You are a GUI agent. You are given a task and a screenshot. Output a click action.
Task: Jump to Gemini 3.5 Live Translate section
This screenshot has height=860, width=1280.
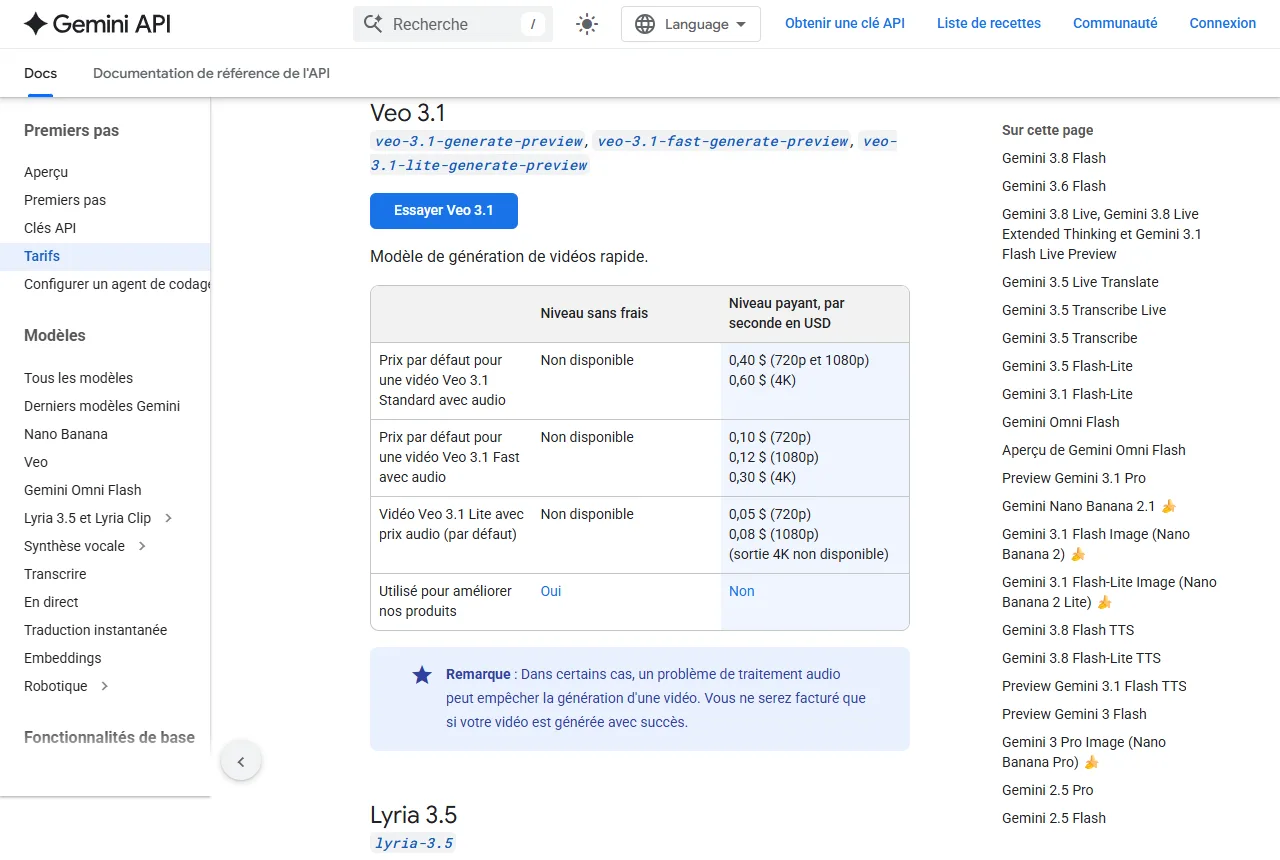(x=1080, y=282)
